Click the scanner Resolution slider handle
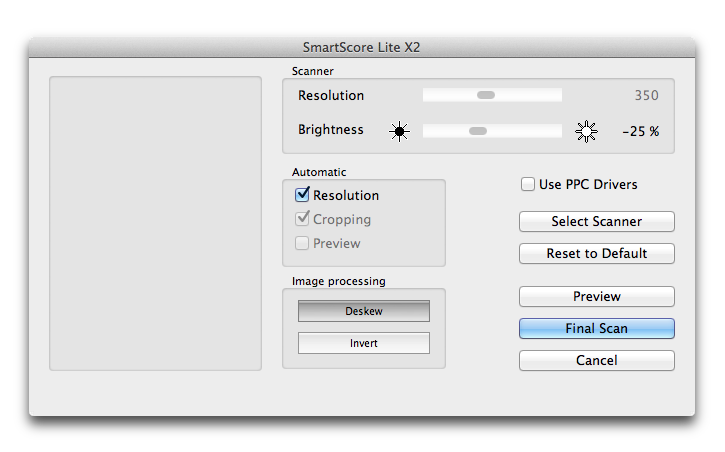The width and height of the screenshot is (725, 452). [x=486, y=95]
